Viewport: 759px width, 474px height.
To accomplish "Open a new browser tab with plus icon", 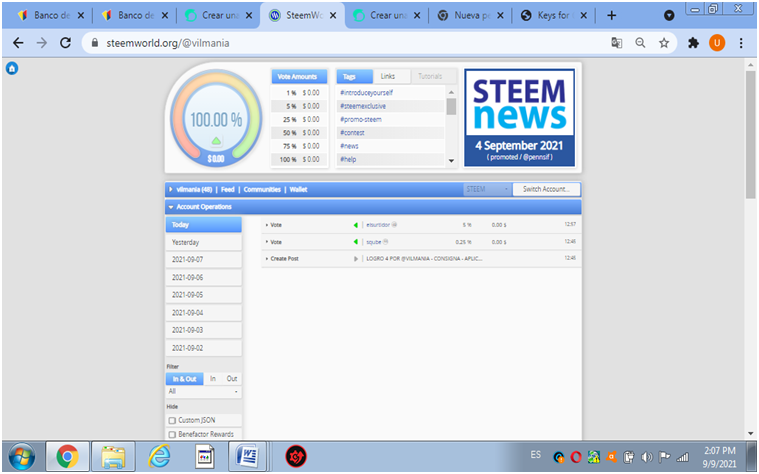I will click(611, 15).
